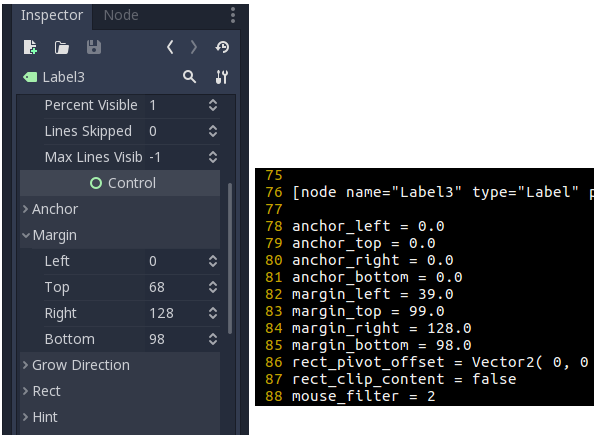Image resolution: width=594 pixels, height=435 pixels.
Task: Expand the Hint section
Action: click(x=120, y=417)
